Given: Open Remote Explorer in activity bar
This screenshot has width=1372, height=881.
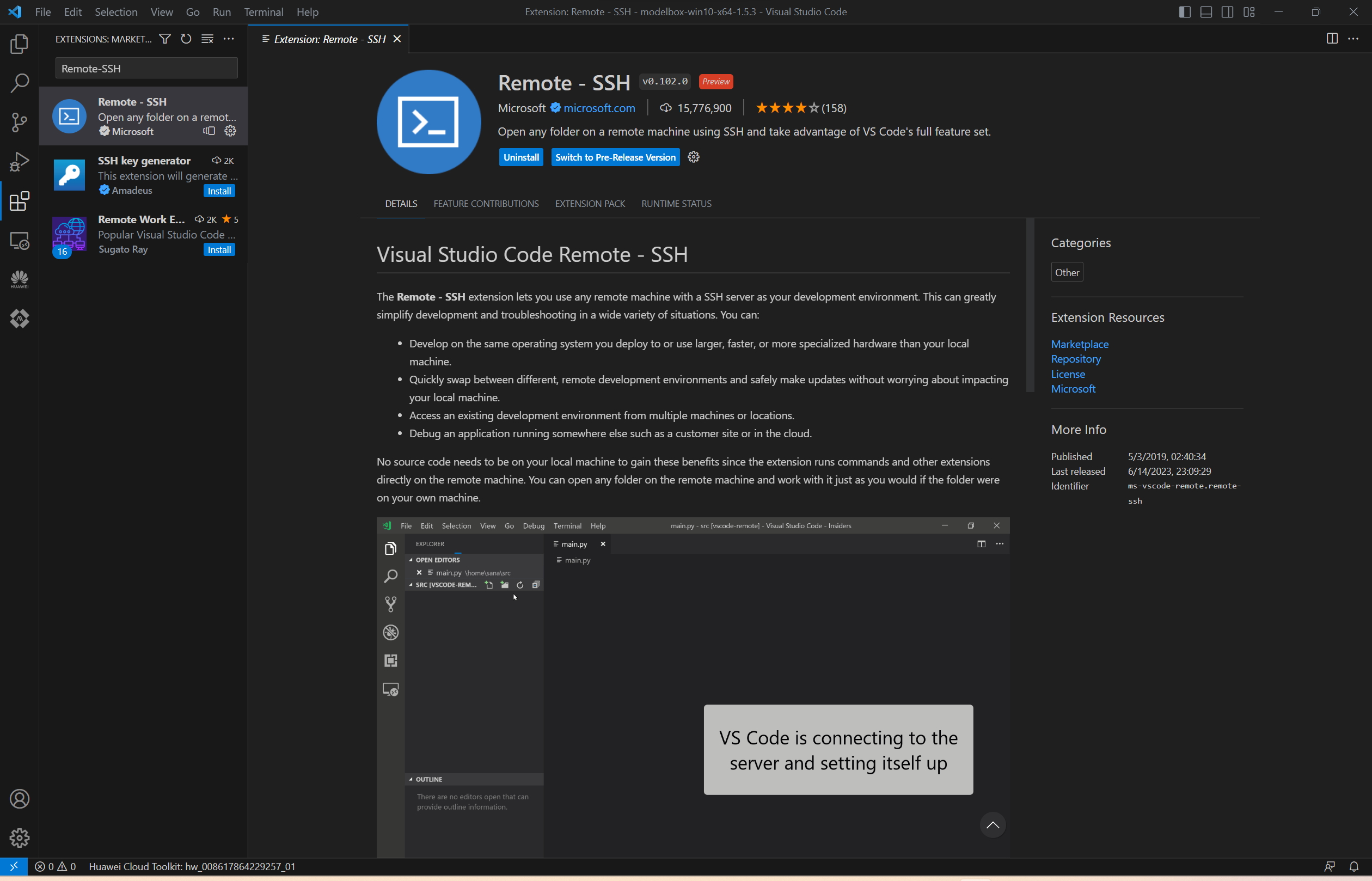Looking at the screenshot, I should pyautogui.click(x=20, y=240).
